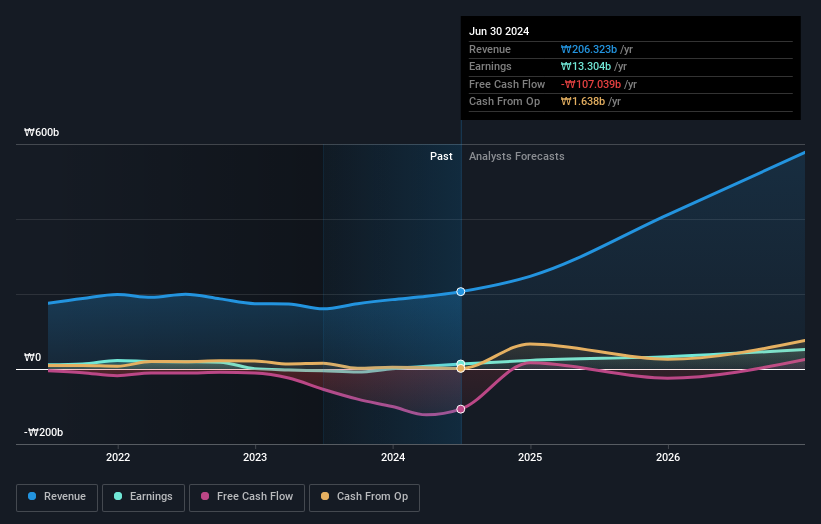Image resolution: width=821 pixels, height=524 pixels.
Task: Click the 2024 x-axis label
Action: pos(393,458)
